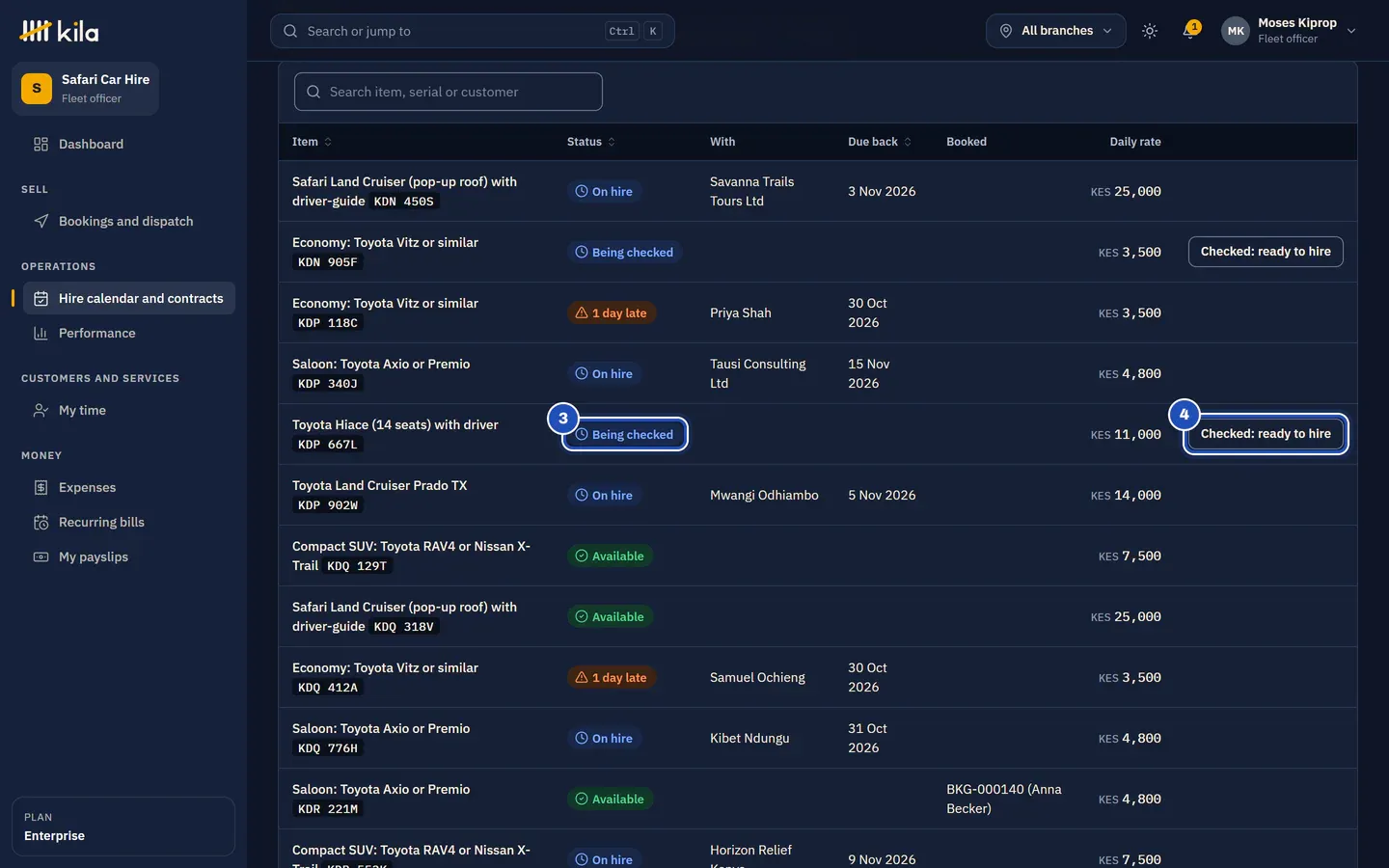The width and height of the screenshot is (1389, 868).
Task: Open the MK user avatar
Action: tap(1236, 31)
